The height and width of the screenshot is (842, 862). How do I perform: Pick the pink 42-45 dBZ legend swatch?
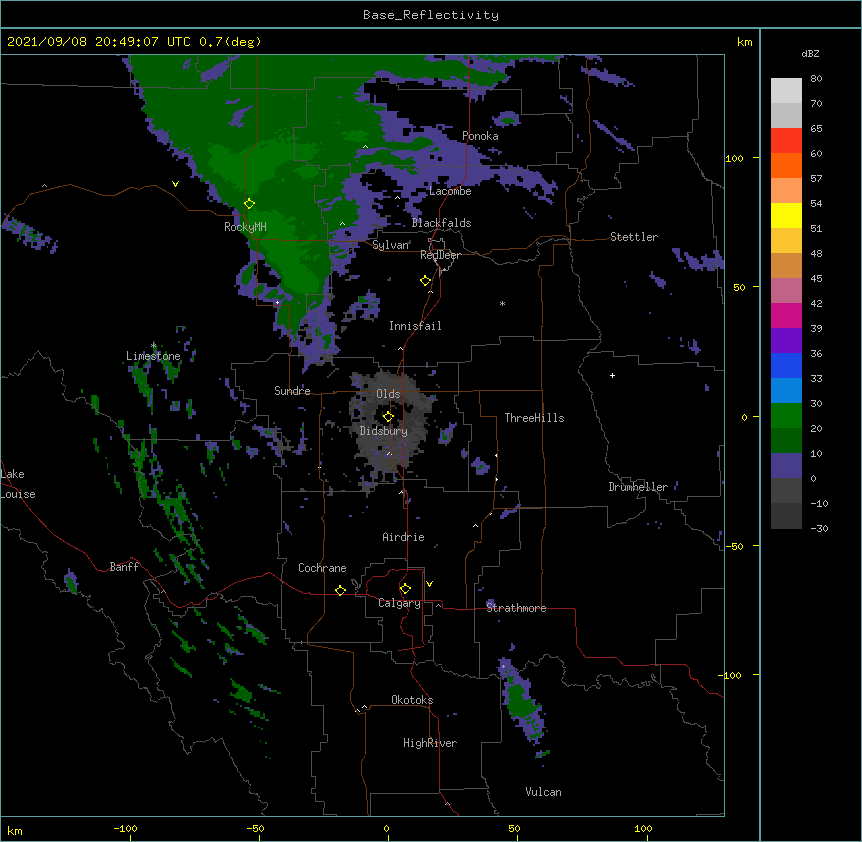click(x=786, y=290)
